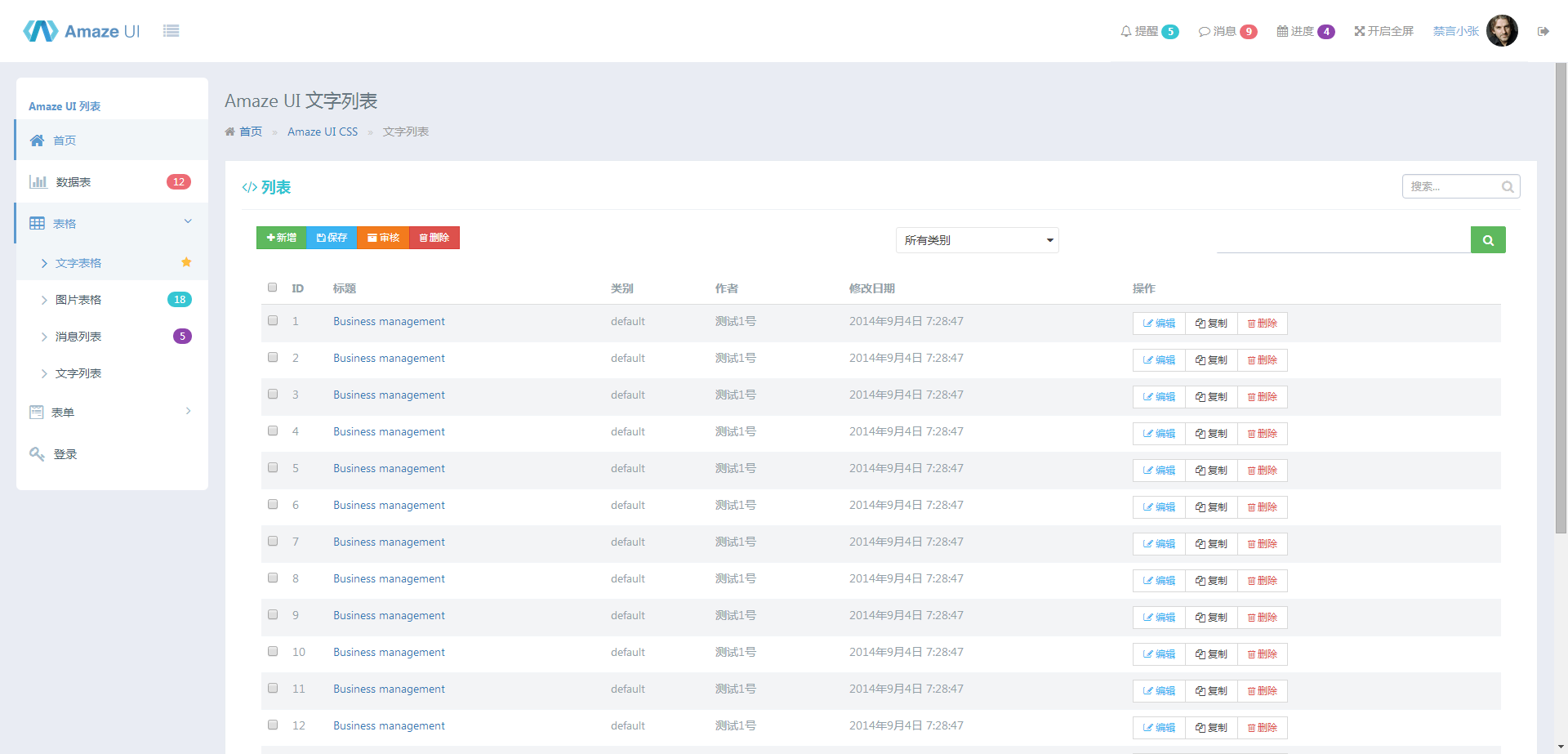1568x754 pixels.
Task: Click the 搜索 input field in panel header
Action: click(1453, 186)
